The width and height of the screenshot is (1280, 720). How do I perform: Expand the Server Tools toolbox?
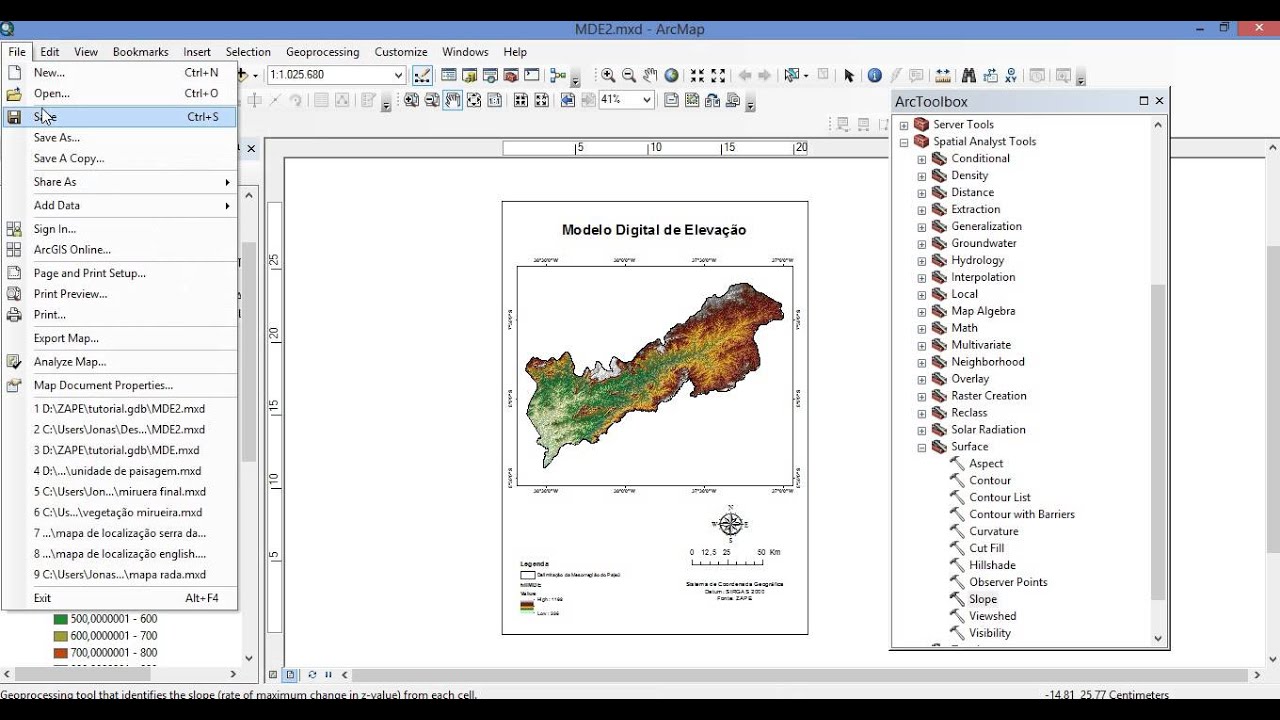tap(904, 125)
